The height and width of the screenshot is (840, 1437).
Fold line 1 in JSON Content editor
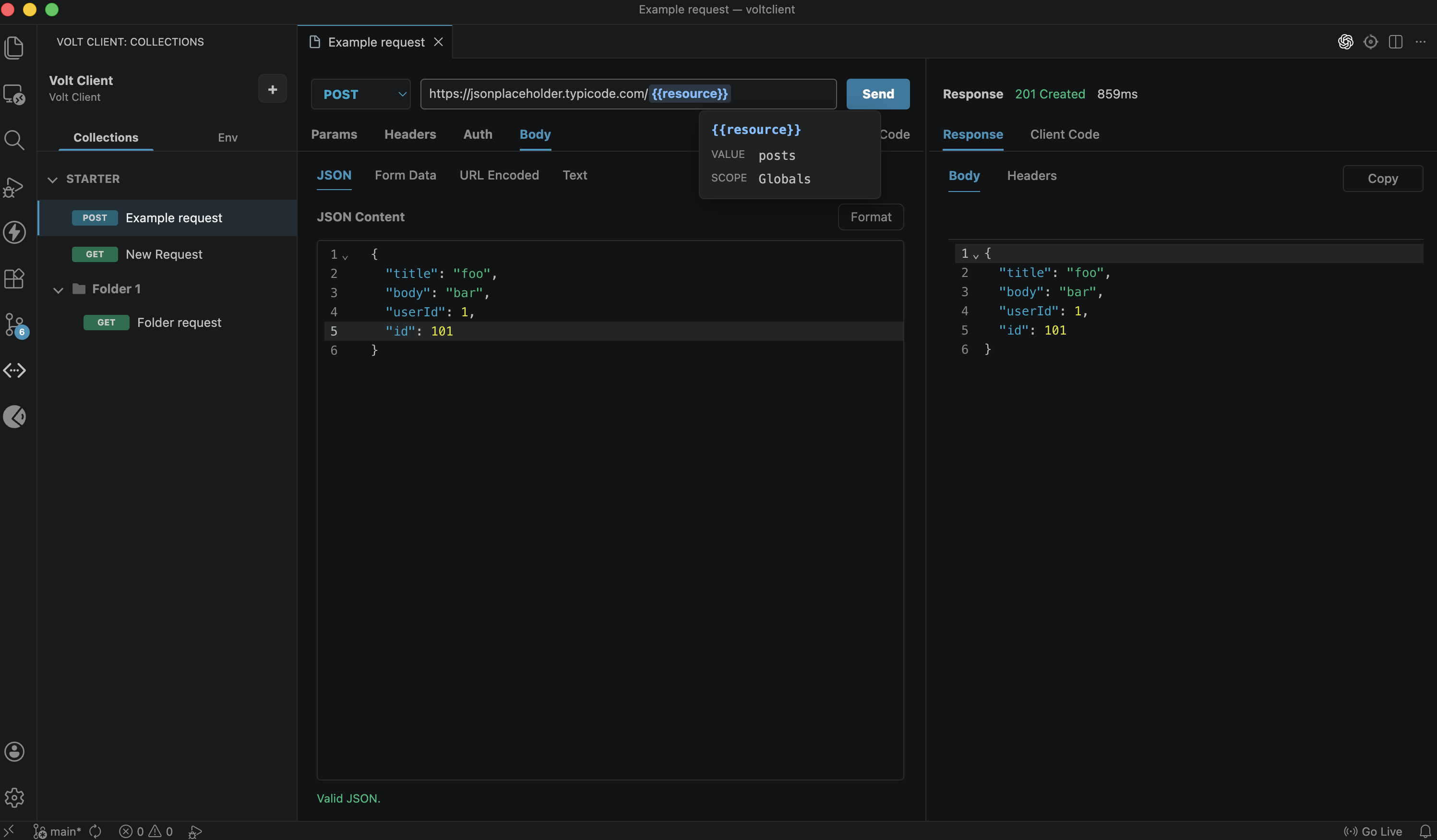pos(345,257)
